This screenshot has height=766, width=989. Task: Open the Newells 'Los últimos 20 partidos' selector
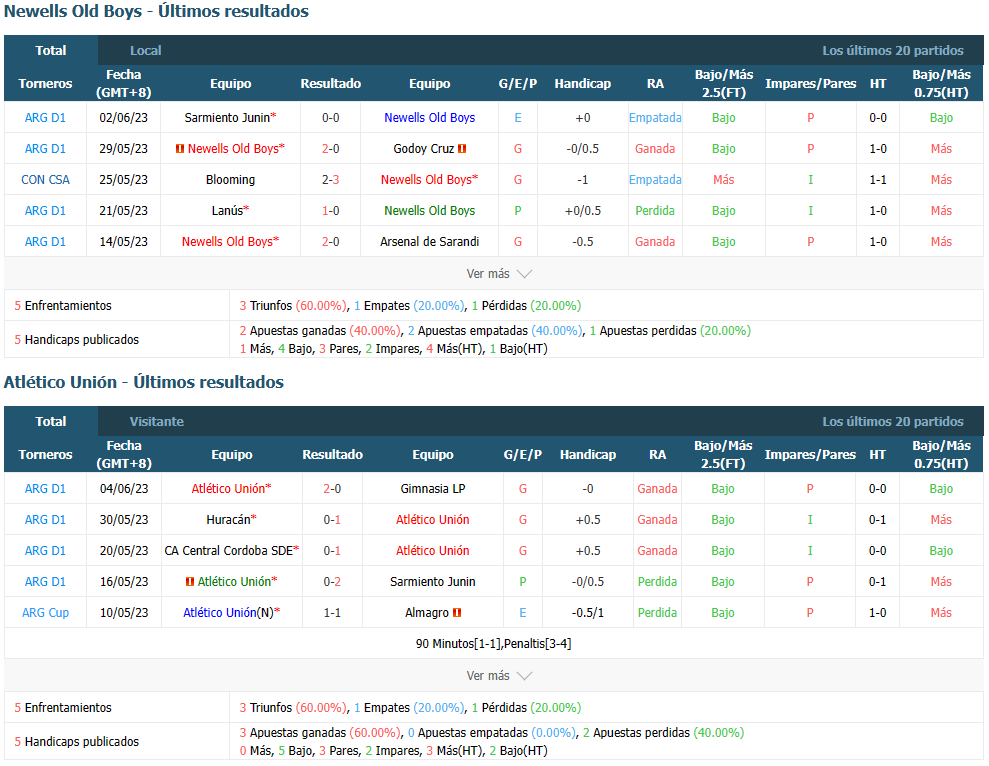pyautogui.click(x=892, y=50)
